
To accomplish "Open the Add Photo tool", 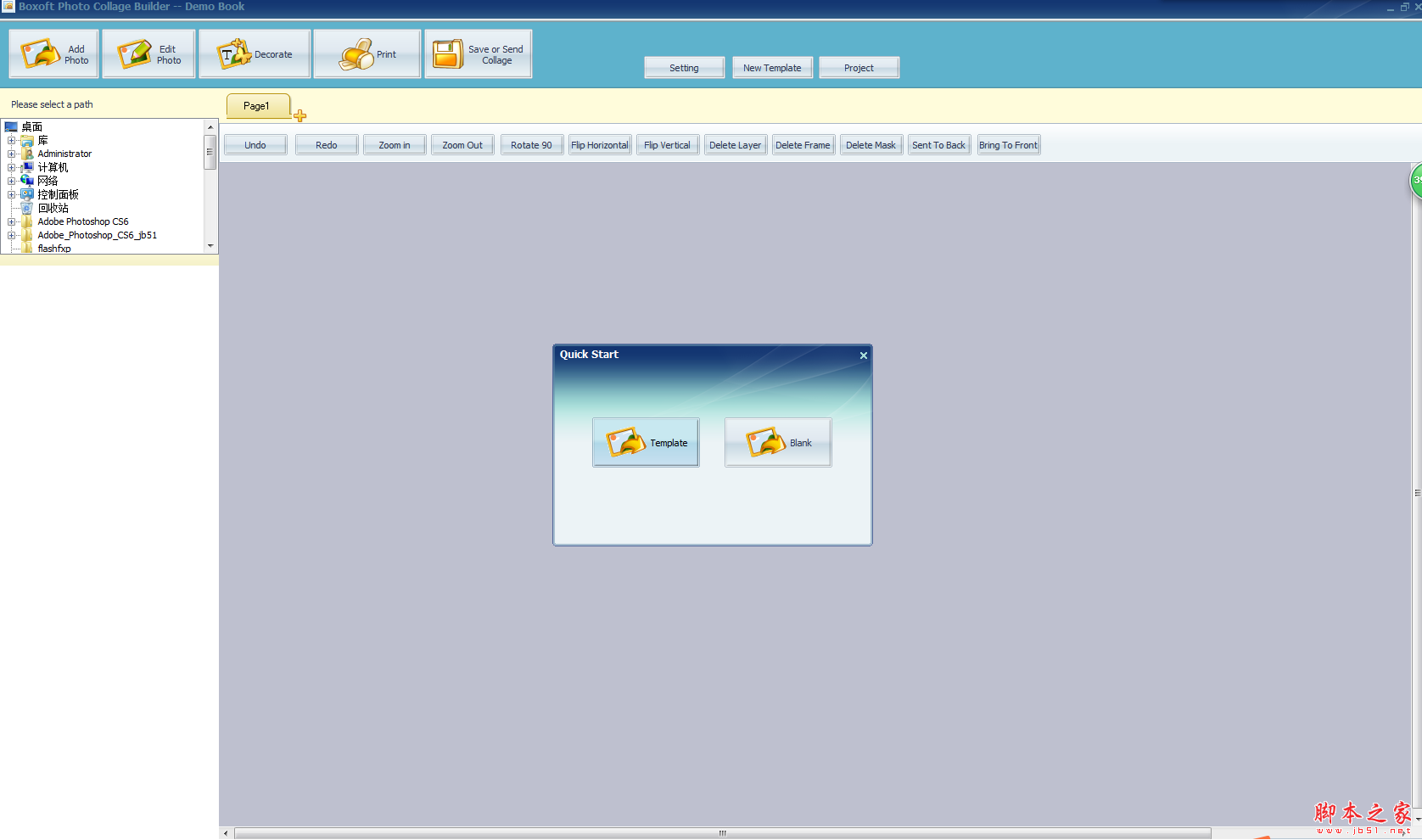I will click(x=54, y=54).
